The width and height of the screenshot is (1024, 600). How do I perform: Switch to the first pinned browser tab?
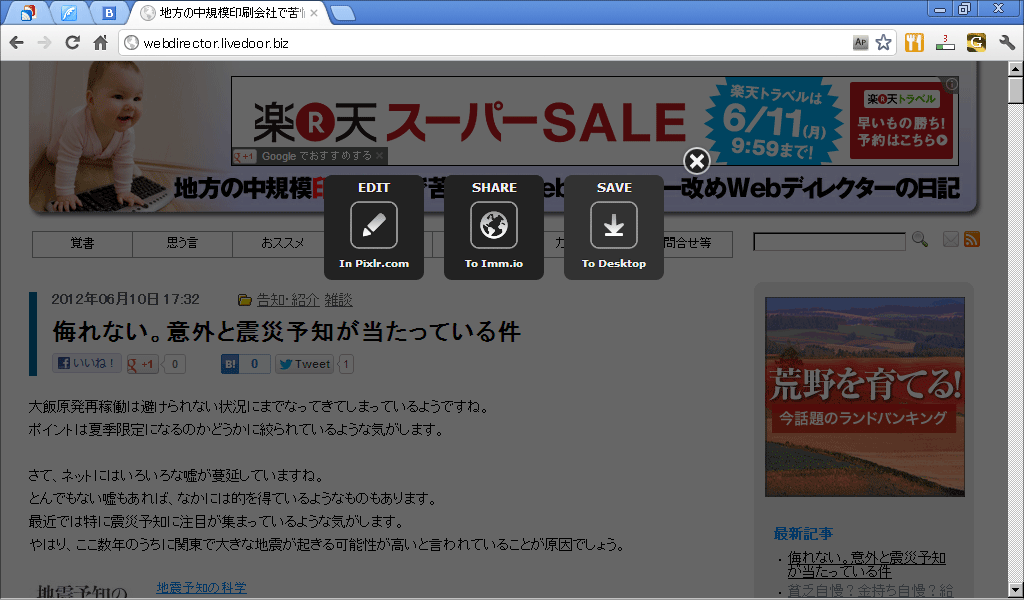(x=27, y=12)
